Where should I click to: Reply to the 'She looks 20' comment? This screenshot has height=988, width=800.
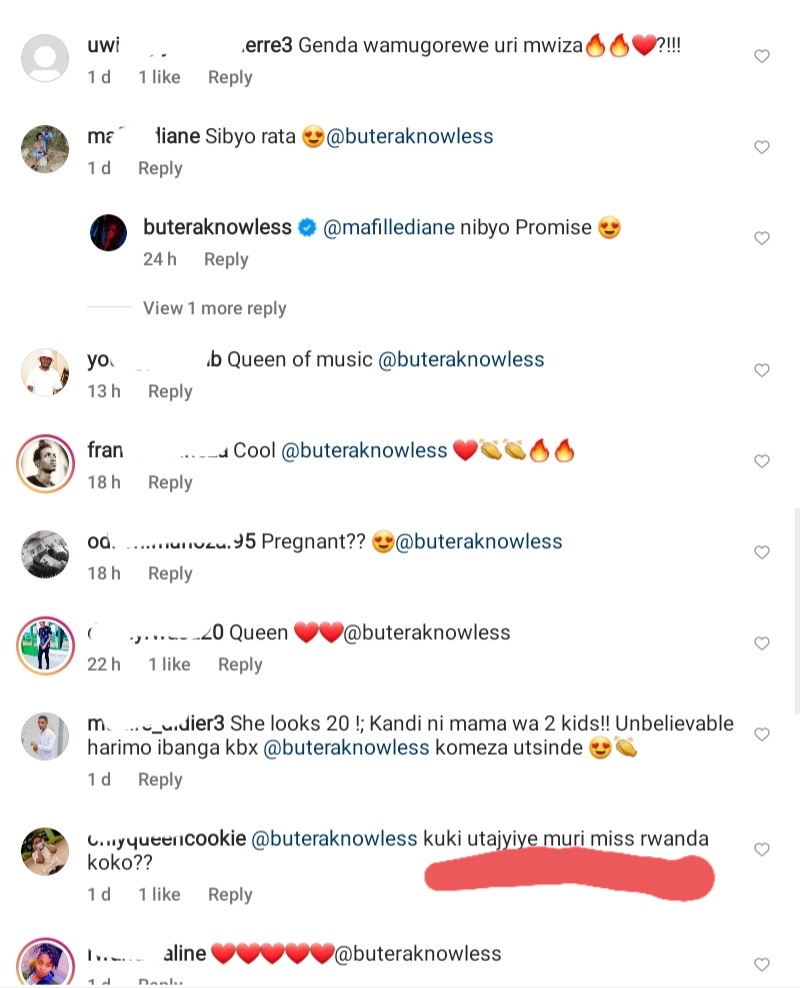tap(160, 779)
